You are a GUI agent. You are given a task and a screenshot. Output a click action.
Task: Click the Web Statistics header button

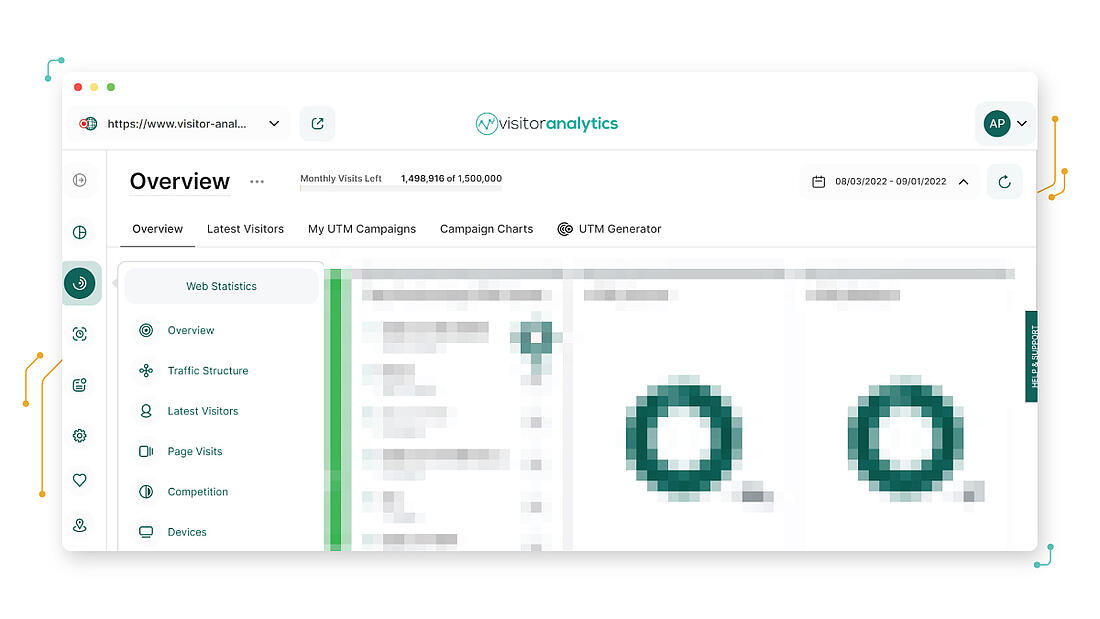tap(221, 286)
